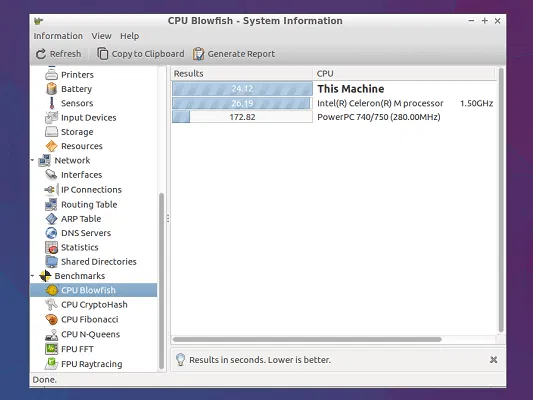Viewport: 533px width, 400px height.
Task: Select 'Intel(R) Celeron(R) M processor' row
Action: pos(380,103)
